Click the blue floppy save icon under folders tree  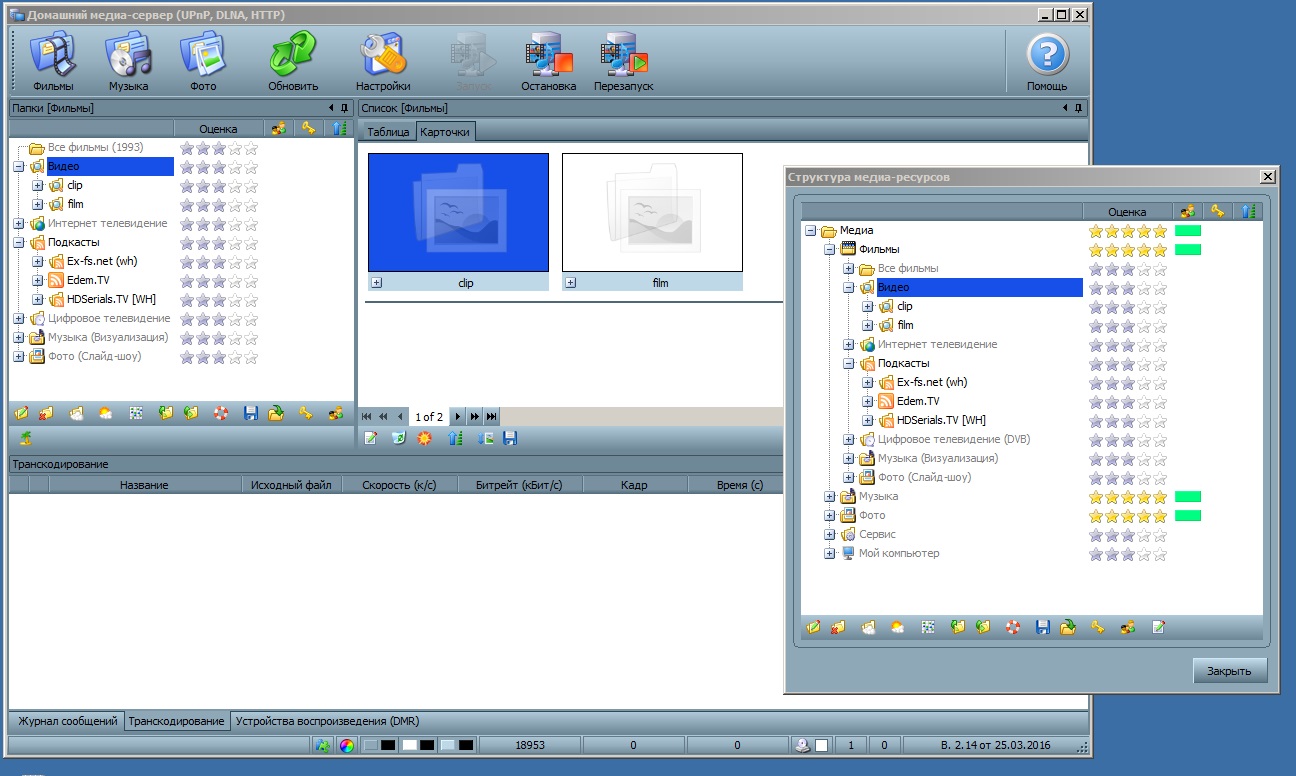point(251,413)
